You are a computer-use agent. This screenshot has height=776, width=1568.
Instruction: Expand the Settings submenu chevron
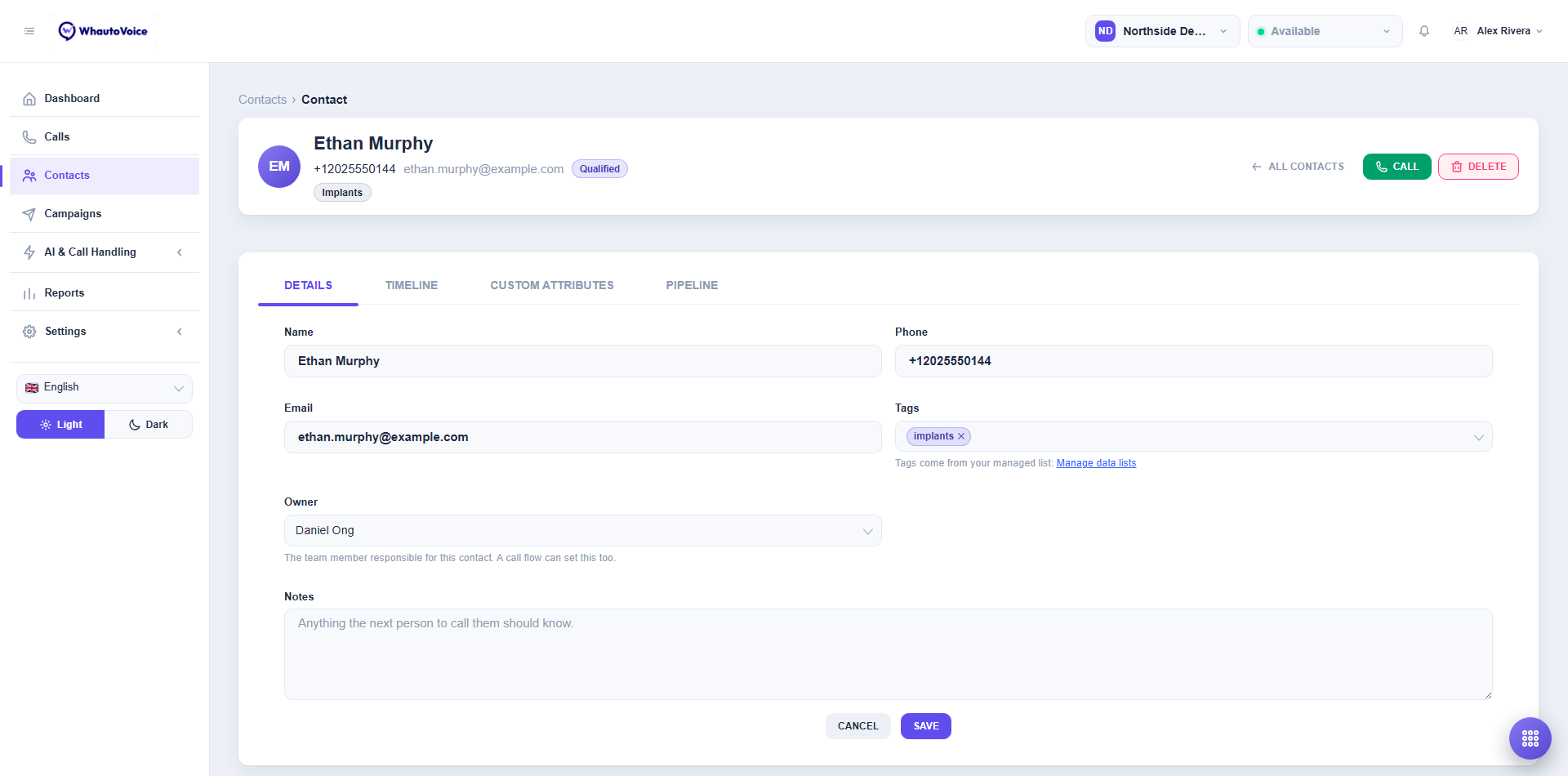(x=180, y=332)
